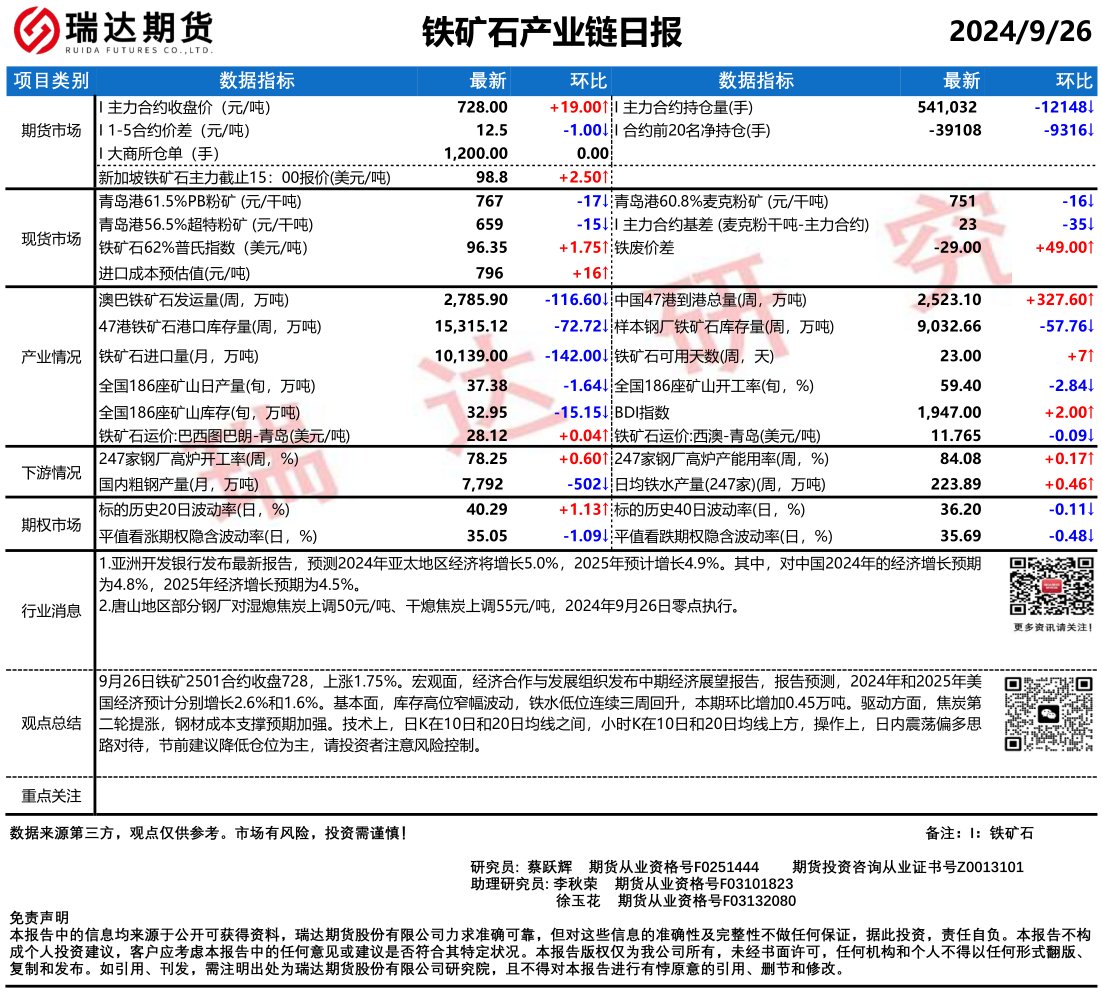Click the Ruida Futures red logo icon
This screenshot has width=1102, height=992.
35,31
